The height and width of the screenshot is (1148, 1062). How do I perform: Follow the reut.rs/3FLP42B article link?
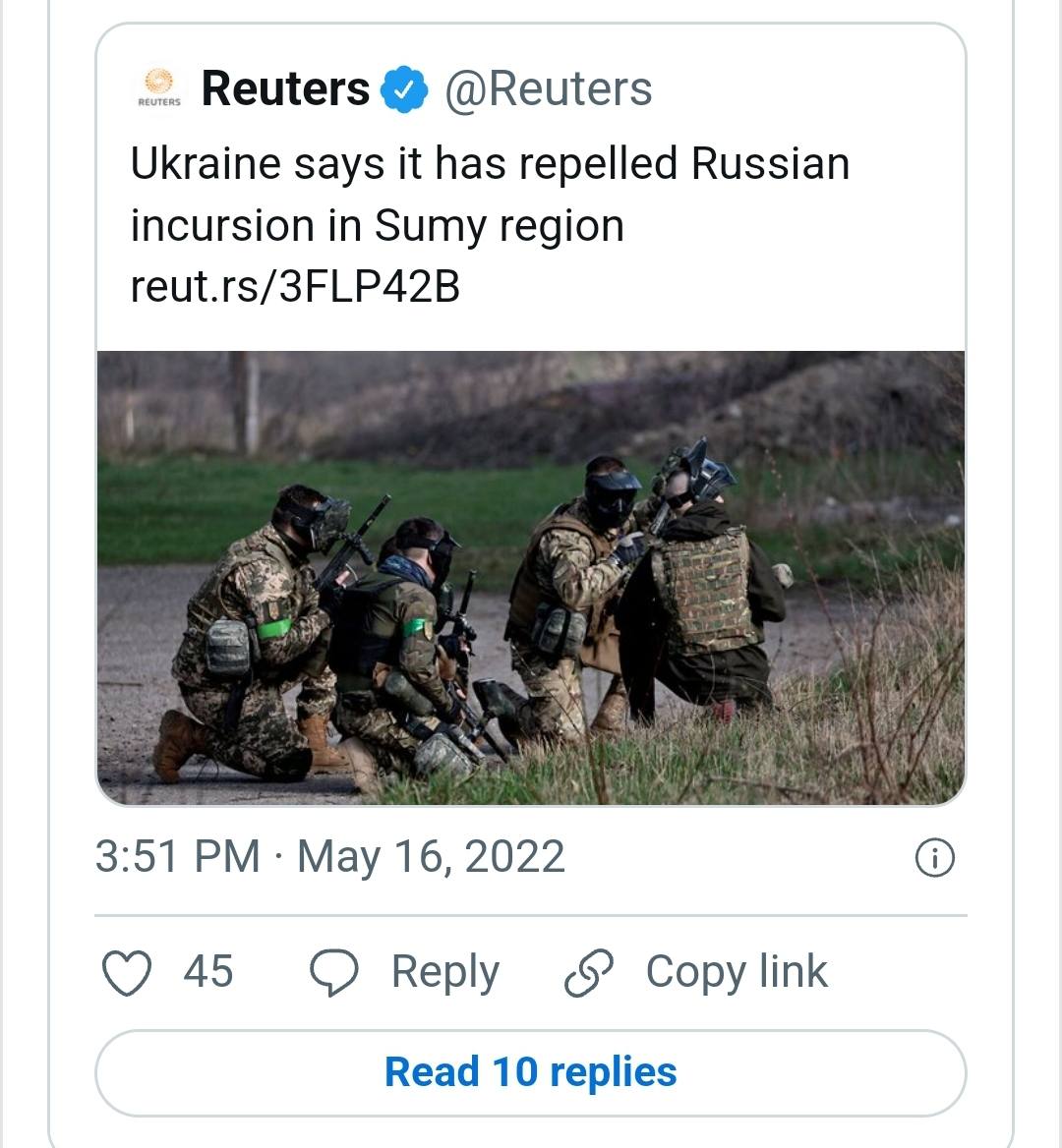pos(295,286)
